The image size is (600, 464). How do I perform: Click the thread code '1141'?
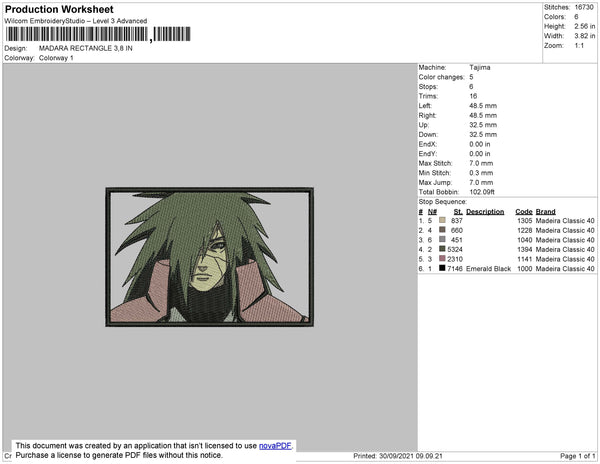[525, 259]
